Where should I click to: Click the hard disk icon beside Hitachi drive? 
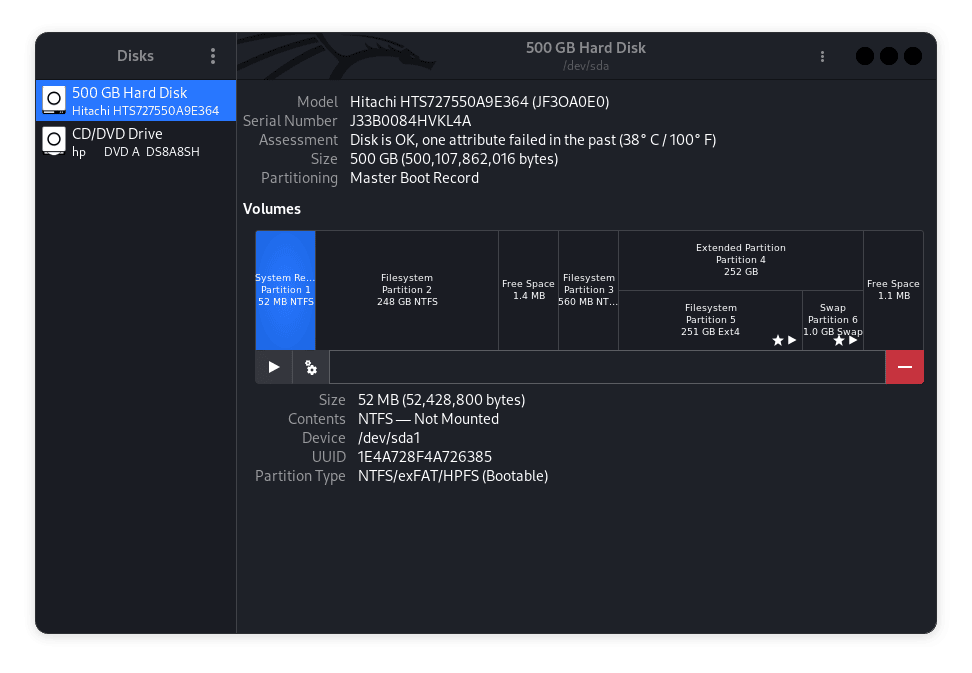click(53, 100)
